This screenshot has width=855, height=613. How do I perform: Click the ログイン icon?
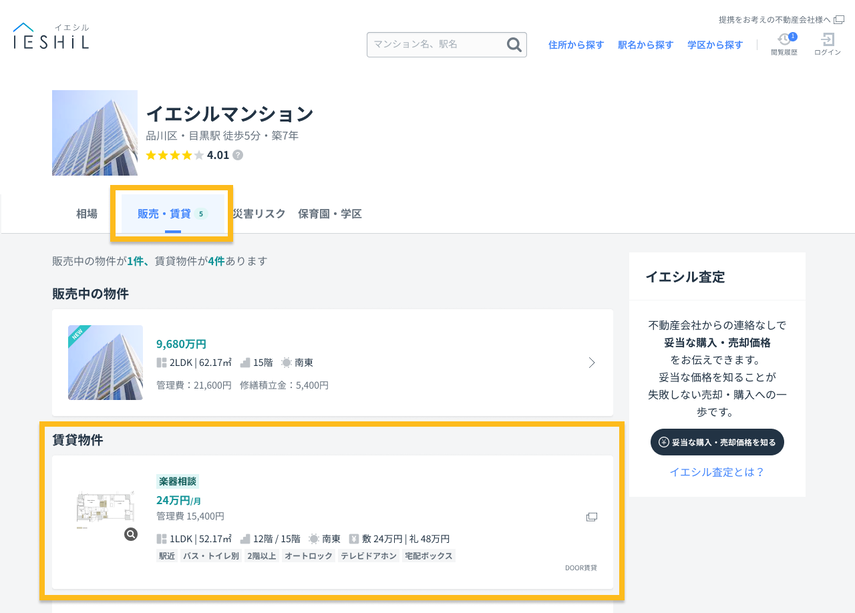(827, 44)
